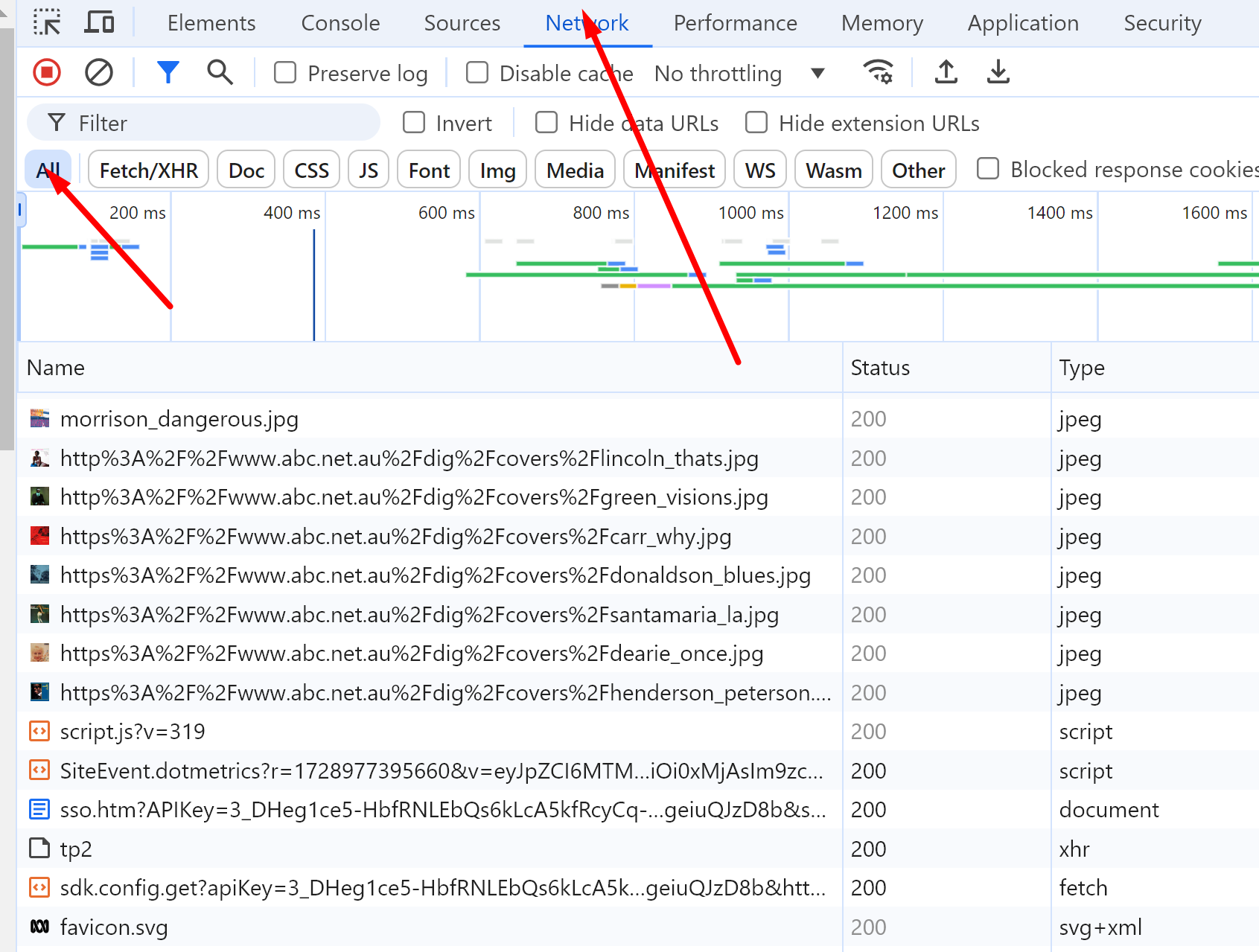Toggle the device toolbar icon
1259x952 pixels.
coord(99,22)
